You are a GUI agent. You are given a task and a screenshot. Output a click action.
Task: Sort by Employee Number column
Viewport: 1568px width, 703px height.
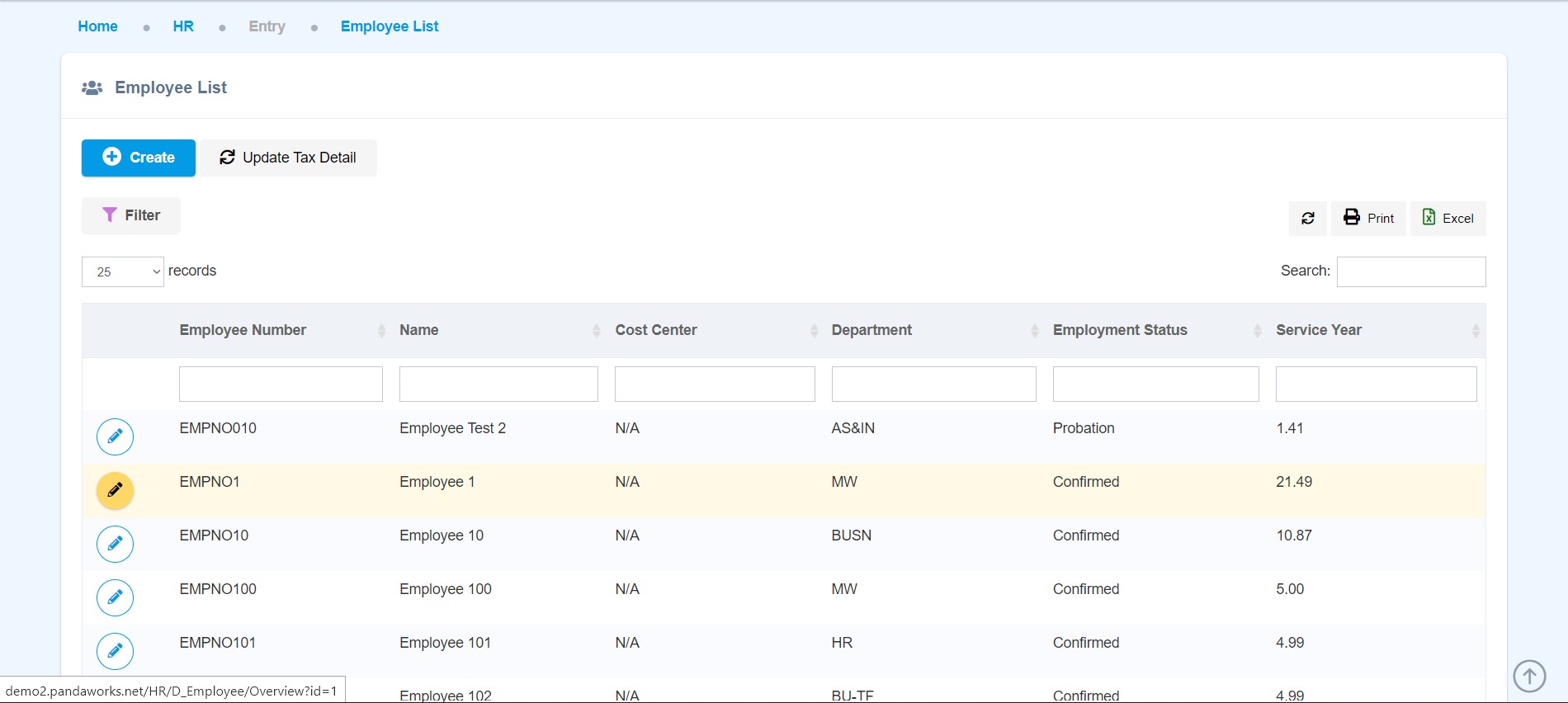coord(243,330)
